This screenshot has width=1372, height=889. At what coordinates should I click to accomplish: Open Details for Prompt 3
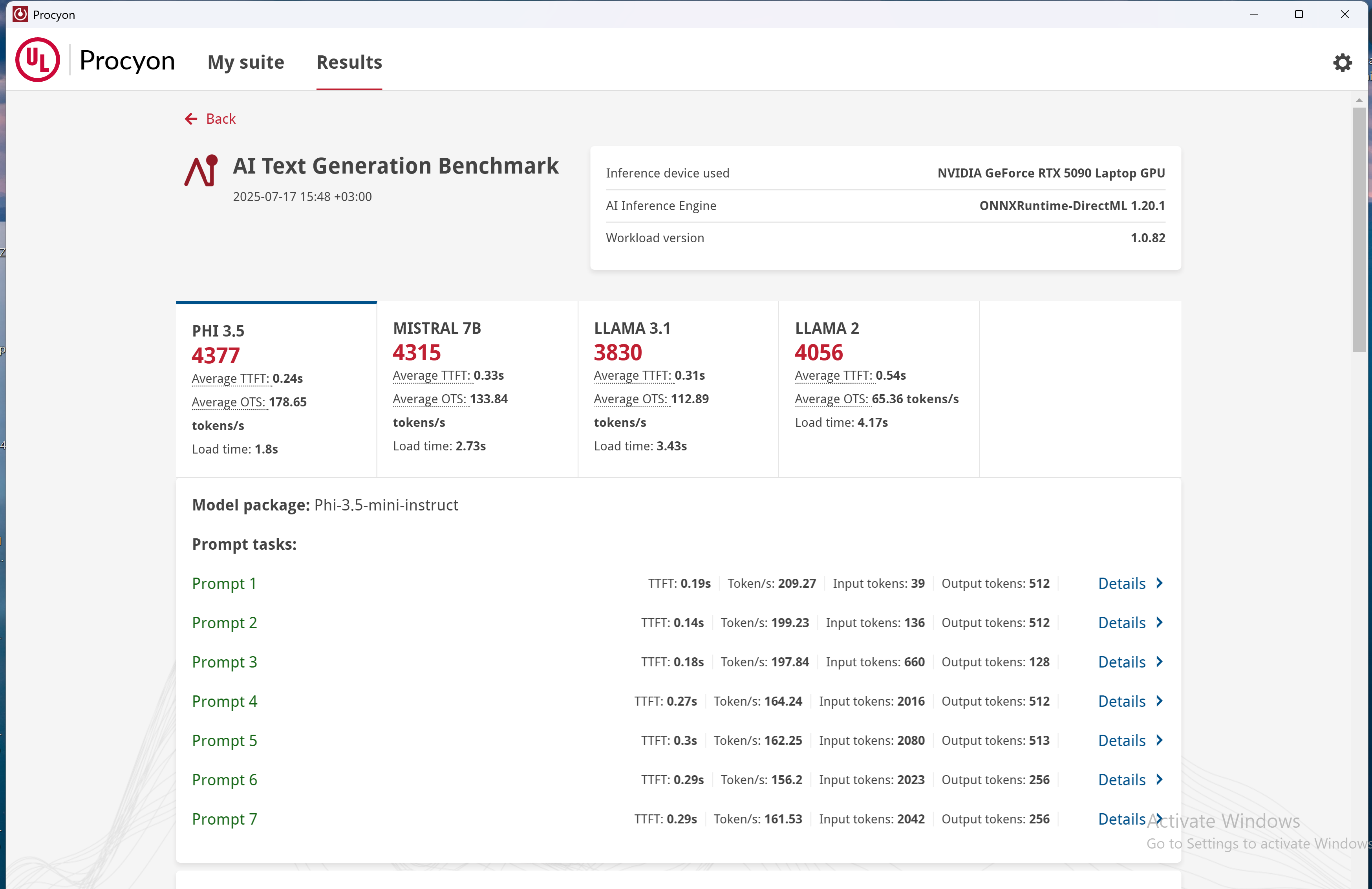(x=1121, y=662)
